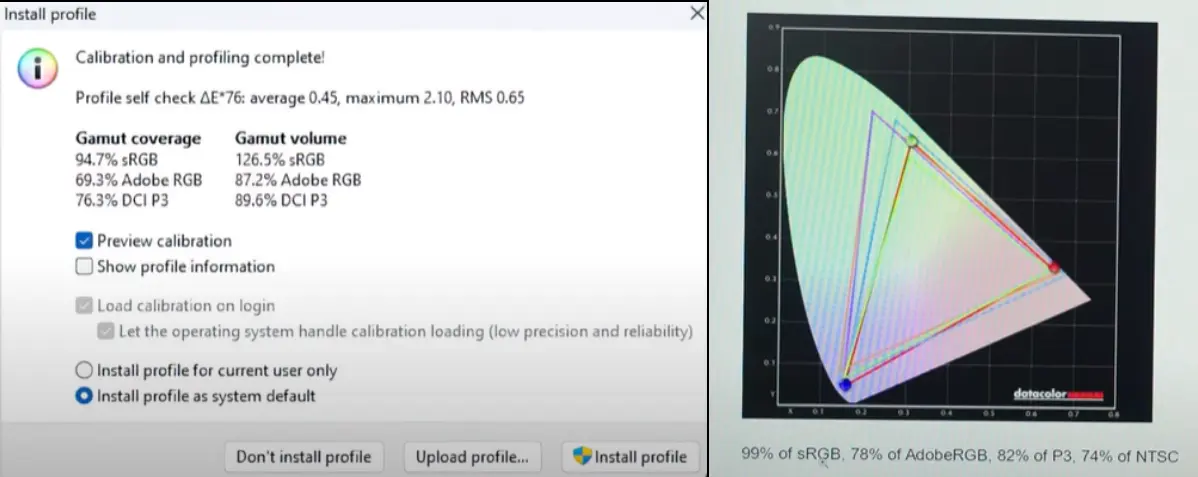Click Calibration and profiling complete! text
Image resolution: width=1198 pixels, height=477 pixels.
199,57
